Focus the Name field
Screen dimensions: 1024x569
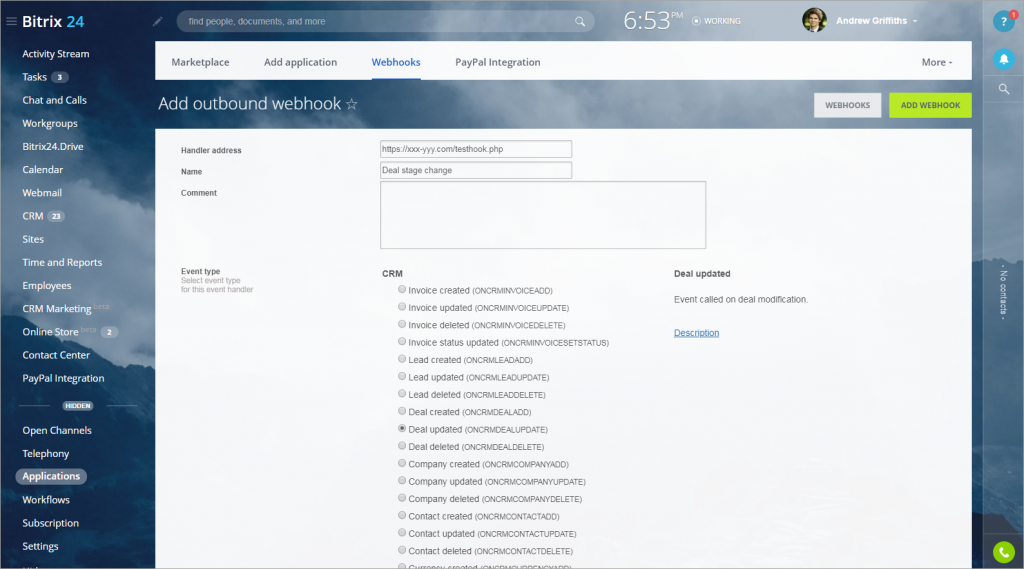click(475, 171)
